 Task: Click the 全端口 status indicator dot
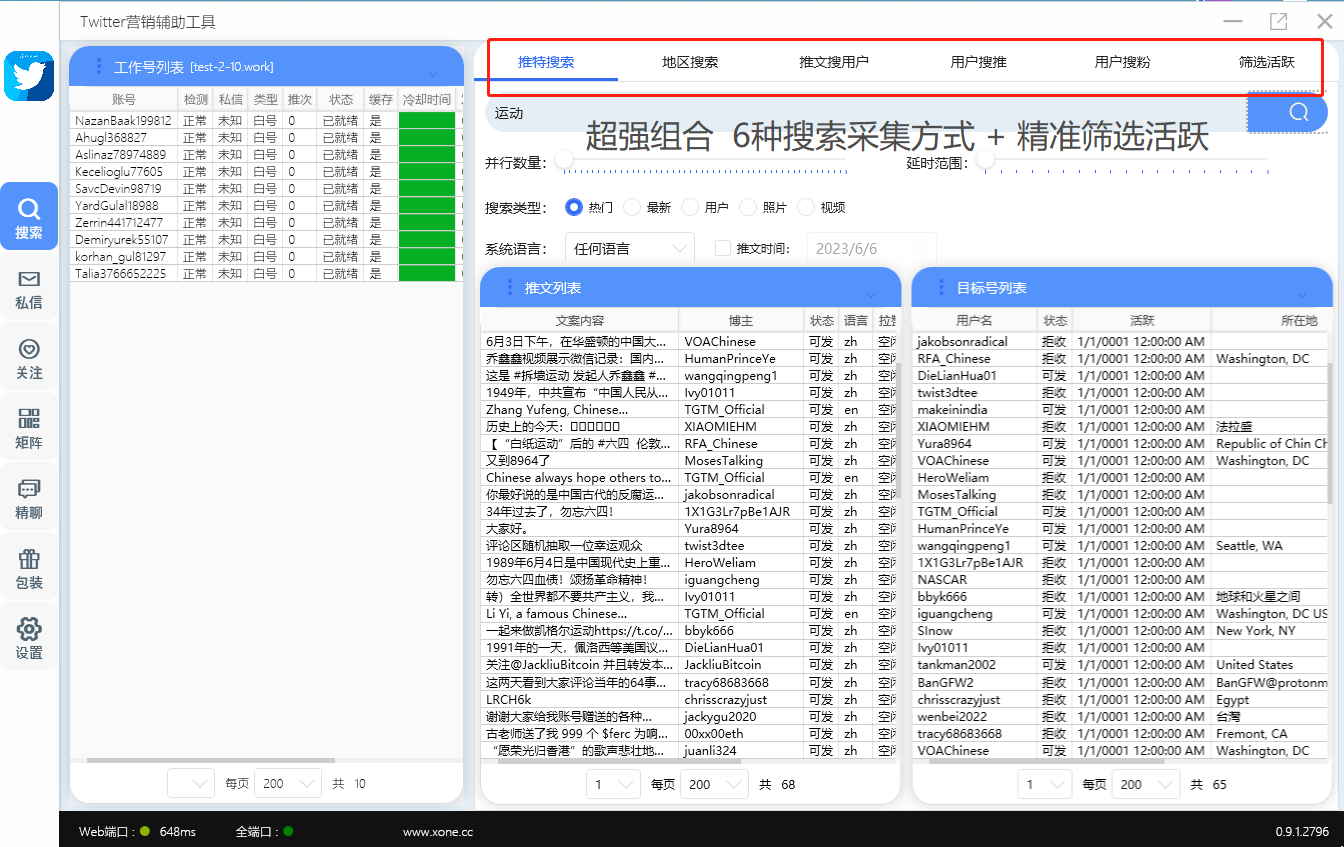coord(288,831)
